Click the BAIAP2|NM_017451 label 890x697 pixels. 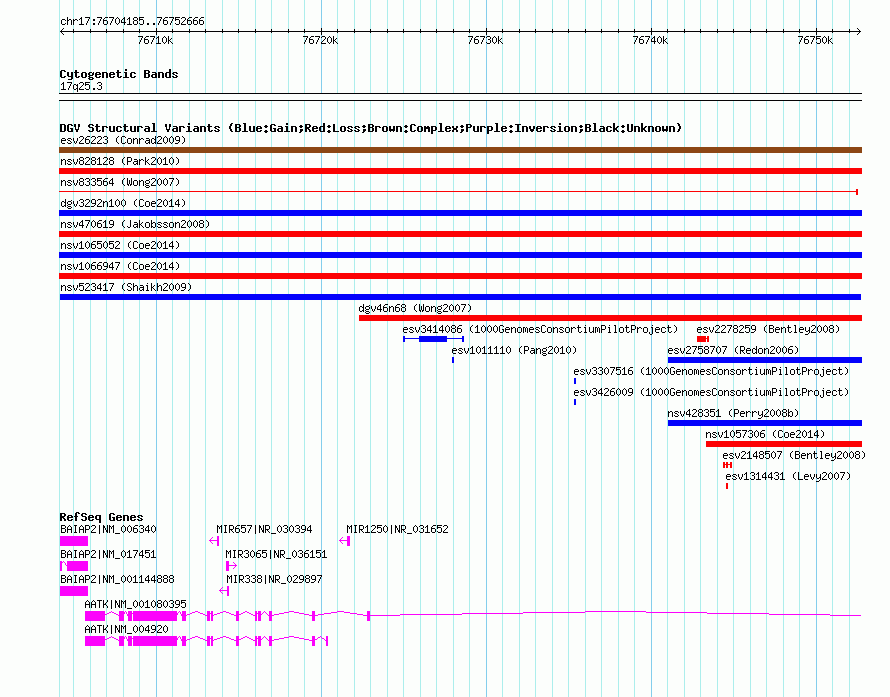coord(108,554)
